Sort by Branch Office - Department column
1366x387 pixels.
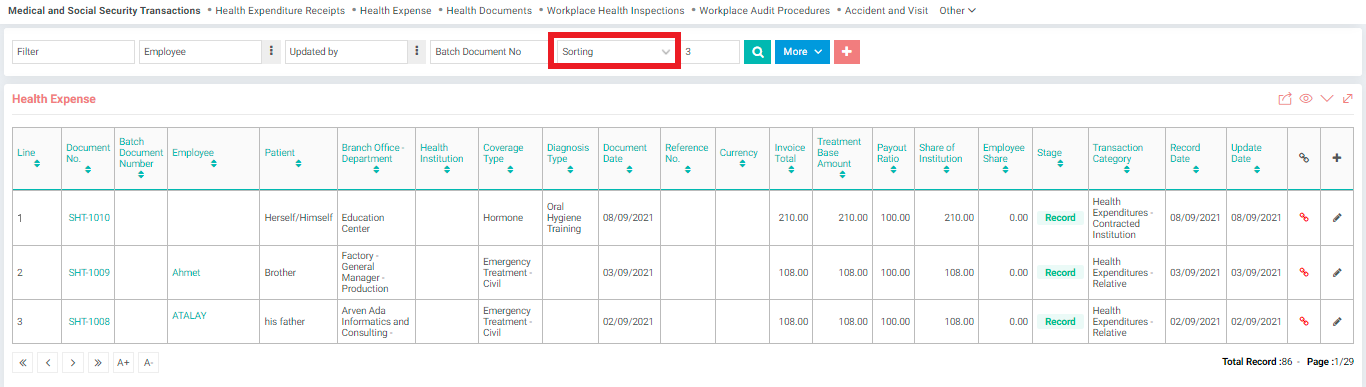(376, 169)
